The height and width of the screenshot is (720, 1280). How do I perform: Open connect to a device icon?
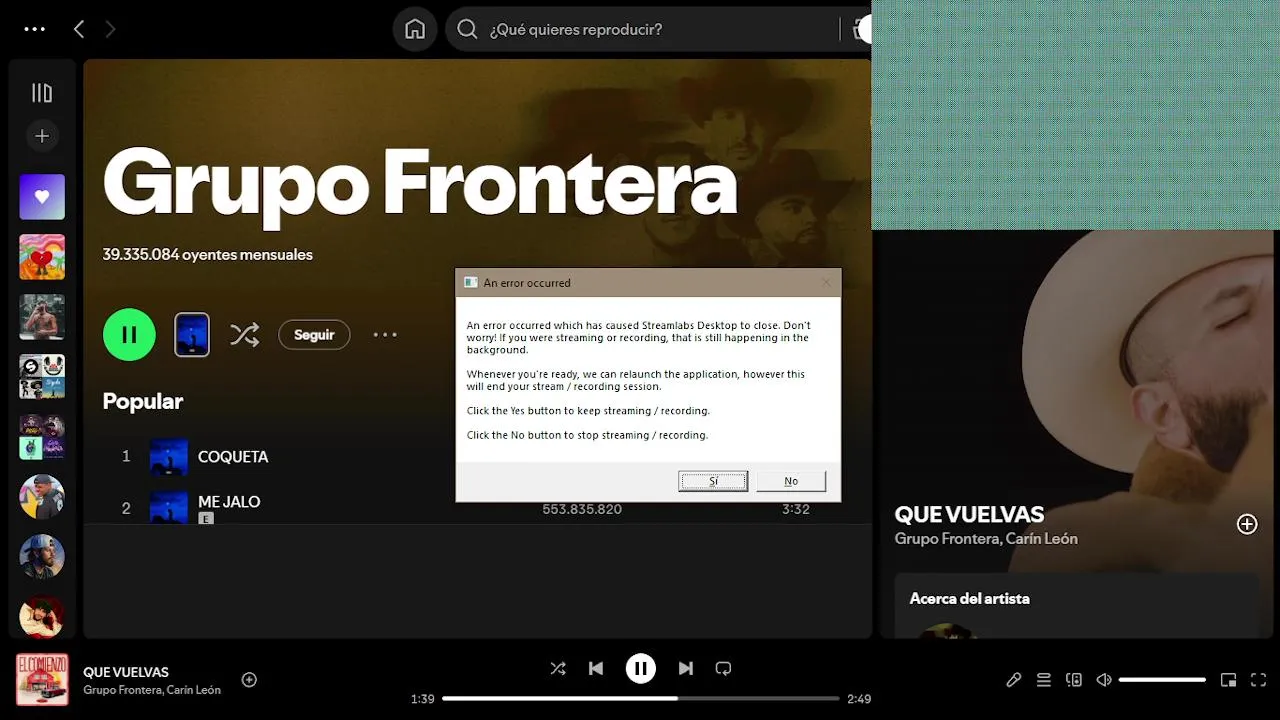1074,680
